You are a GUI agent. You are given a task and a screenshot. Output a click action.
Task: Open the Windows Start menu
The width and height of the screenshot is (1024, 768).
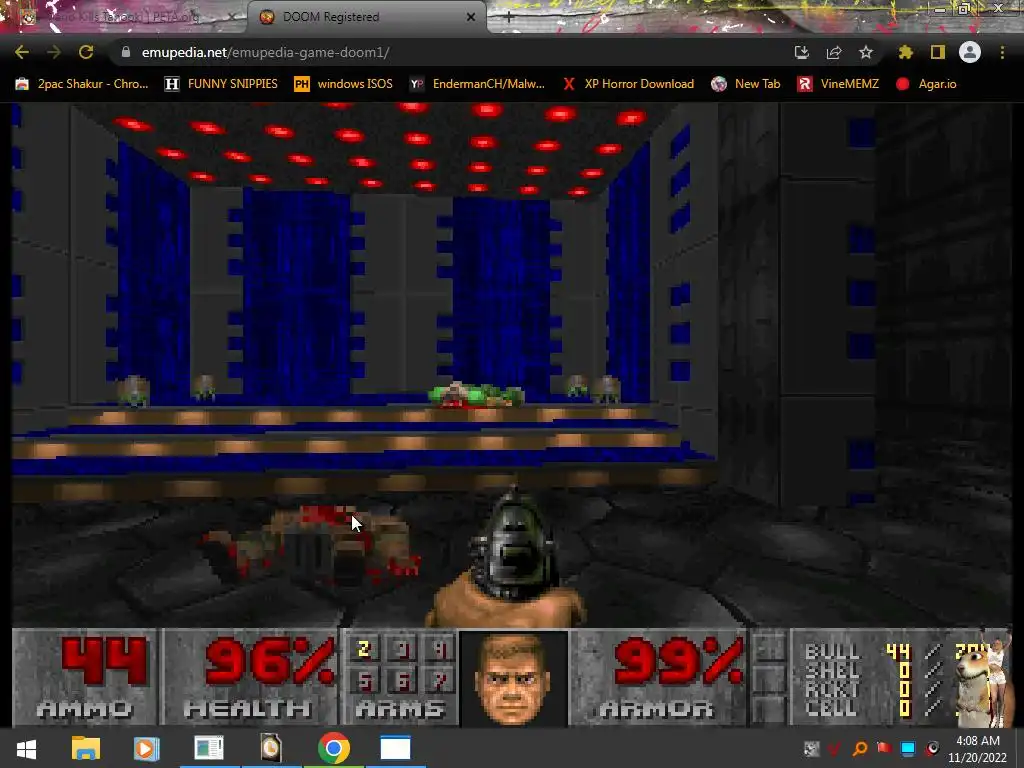pos(26,748)
